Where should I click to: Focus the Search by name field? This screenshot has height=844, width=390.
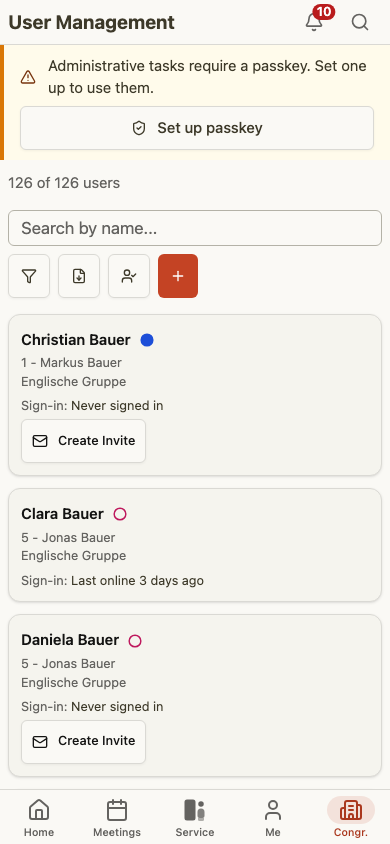tap(195, 228)
